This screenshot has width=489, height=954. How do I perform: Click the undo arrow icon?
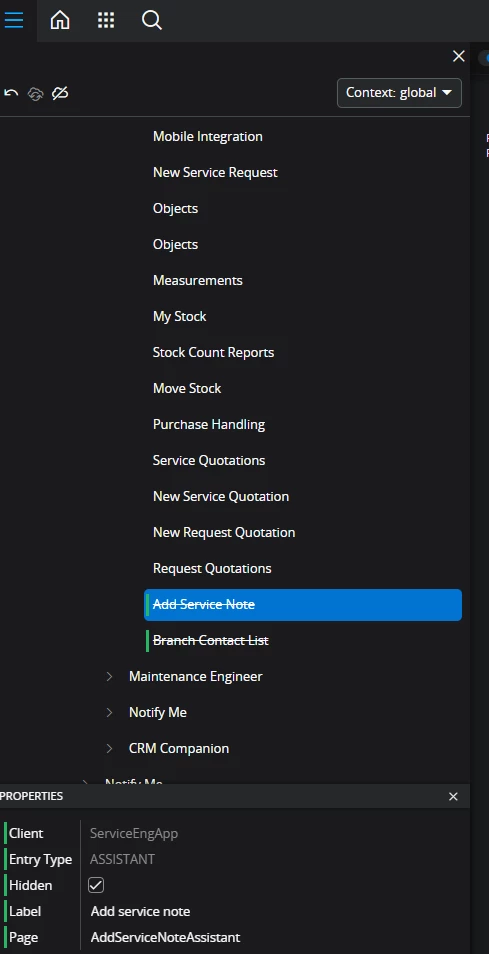[11, 93]
